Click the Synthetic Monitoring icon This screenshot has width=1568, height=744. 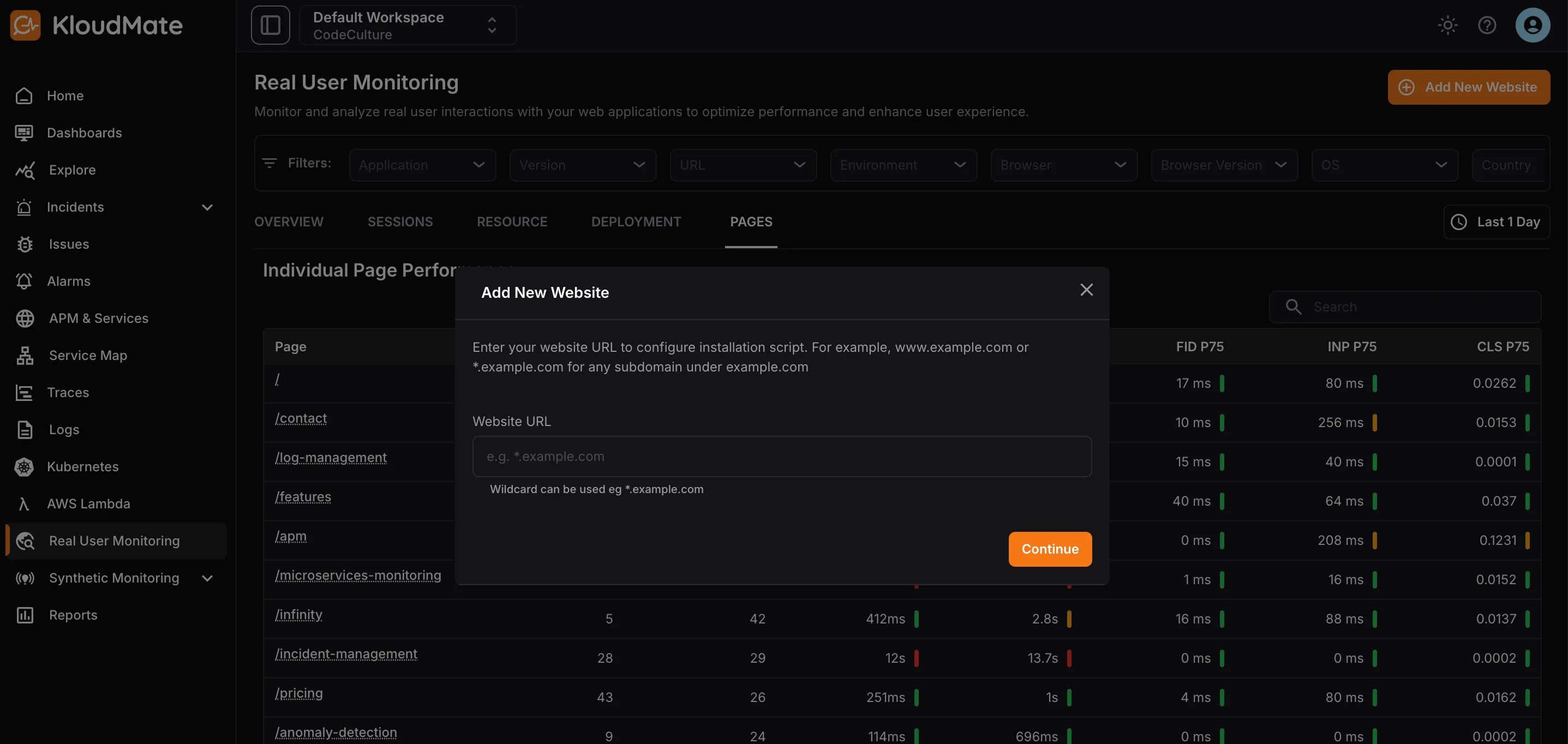tap(25, 578)
